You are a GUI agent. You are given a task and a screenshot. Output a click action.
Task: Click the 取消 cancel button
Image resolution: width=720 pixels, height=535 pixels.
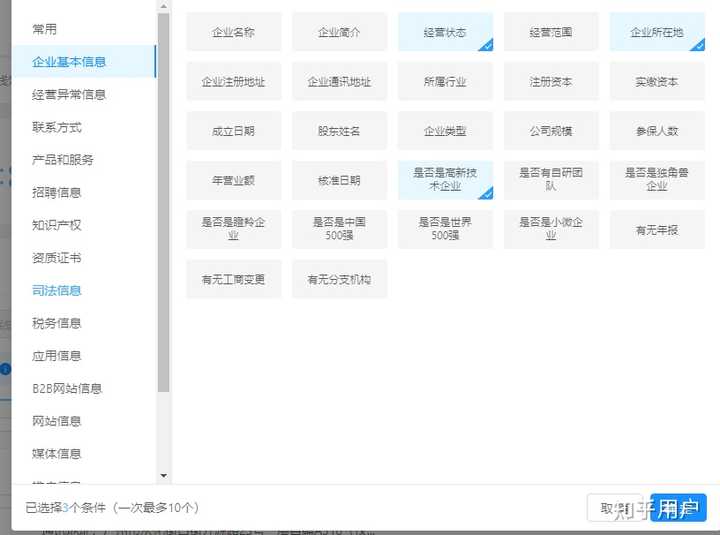pyautogui.click(x=614, y=508)
